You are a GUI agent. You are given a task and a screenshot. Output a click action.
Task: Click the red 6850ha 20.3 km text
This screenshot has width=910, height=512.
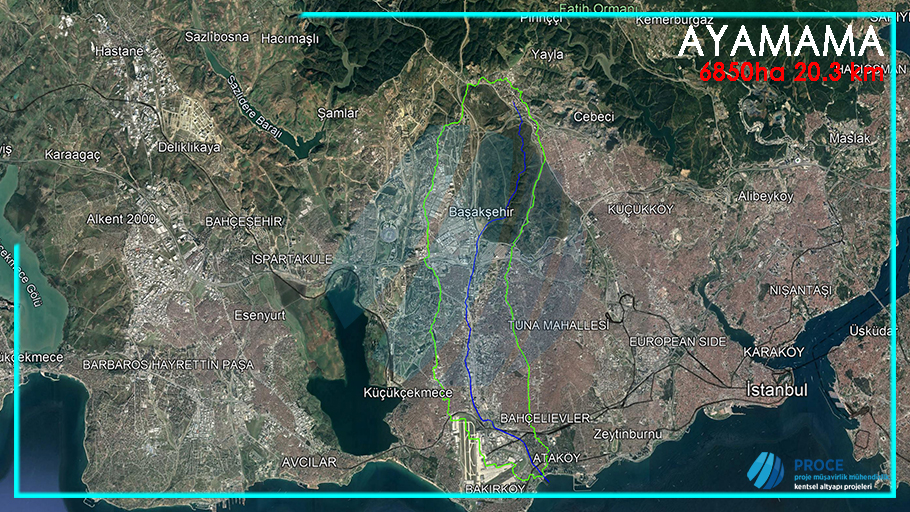[x=791, y=73]
